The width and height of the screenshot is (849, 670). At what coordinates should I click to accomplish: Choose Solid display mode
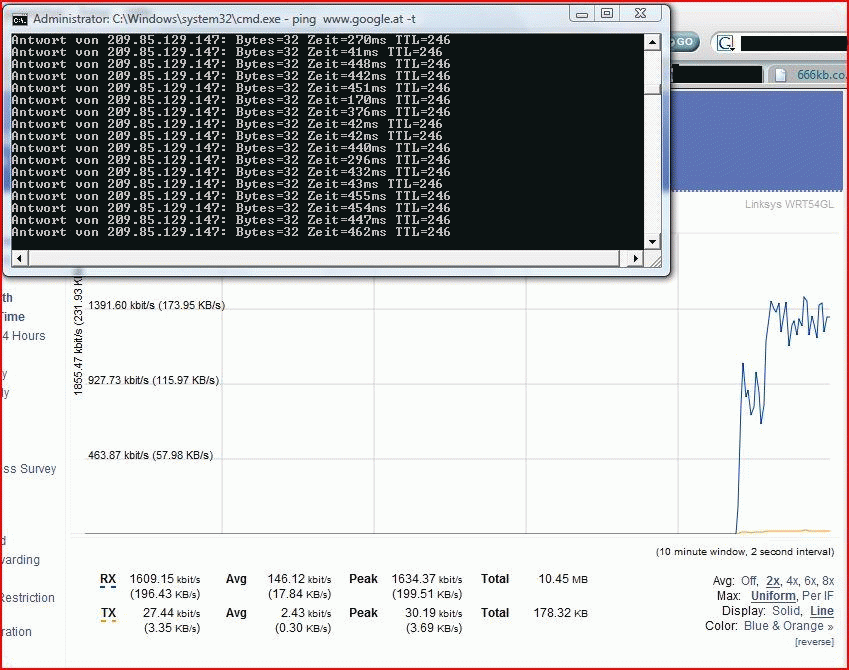[x=786, y=611]
